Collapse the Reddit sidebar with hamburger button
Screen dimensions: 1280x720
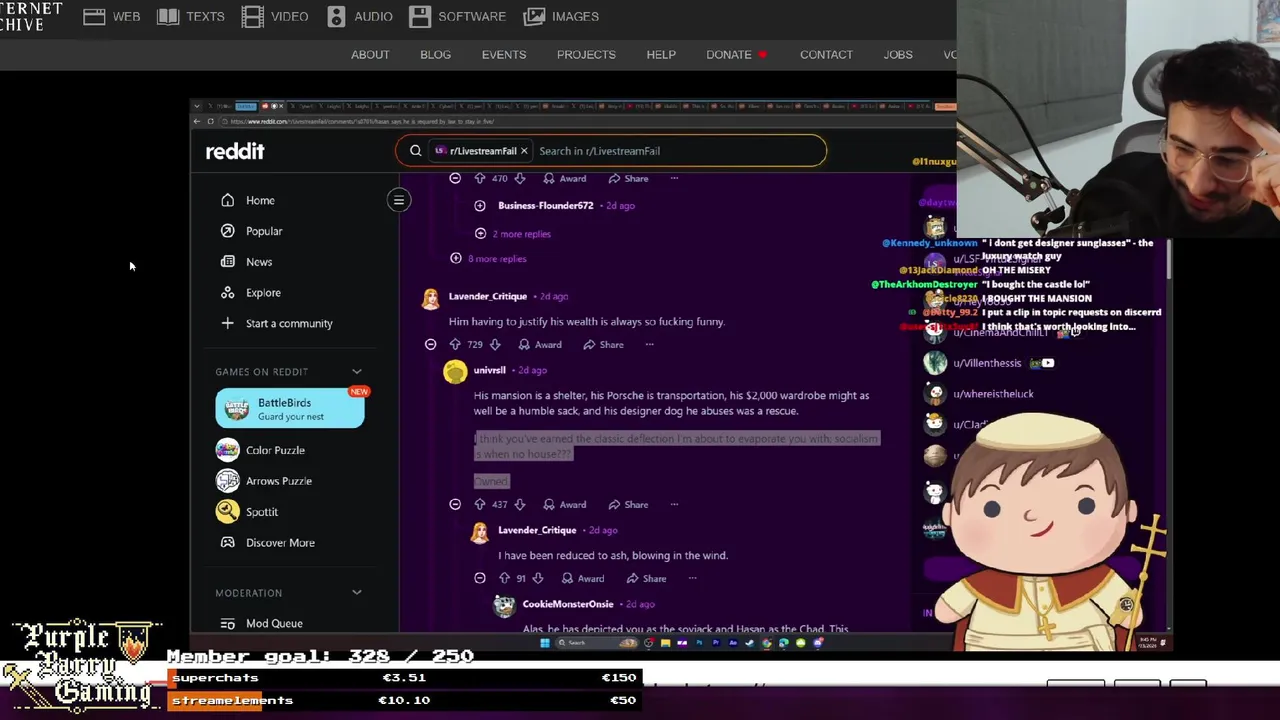click(x=398, y=200)
